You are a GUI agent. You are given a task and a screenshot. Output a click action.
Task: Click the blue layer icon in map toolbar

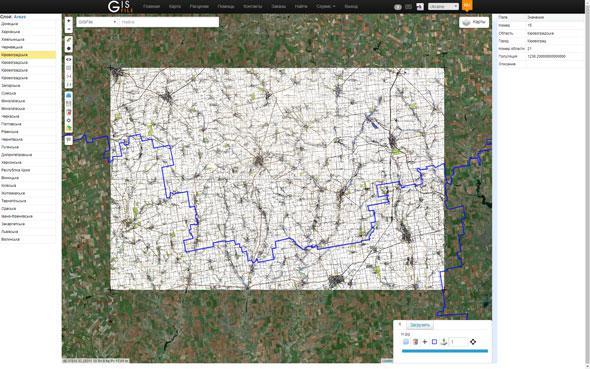pyautogui.click(x=68, y=96)
